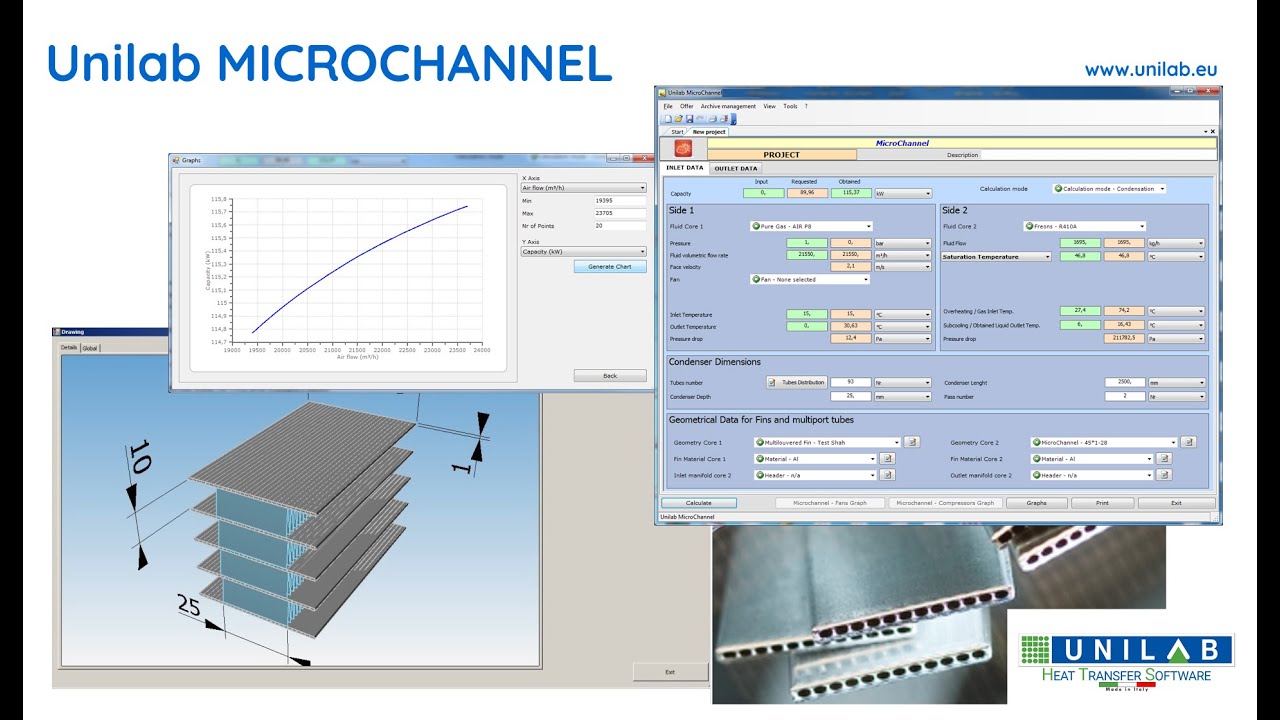Screen dimensions: 1280x720
Task: Switch to the Start tab
Action: pos(677,132)
